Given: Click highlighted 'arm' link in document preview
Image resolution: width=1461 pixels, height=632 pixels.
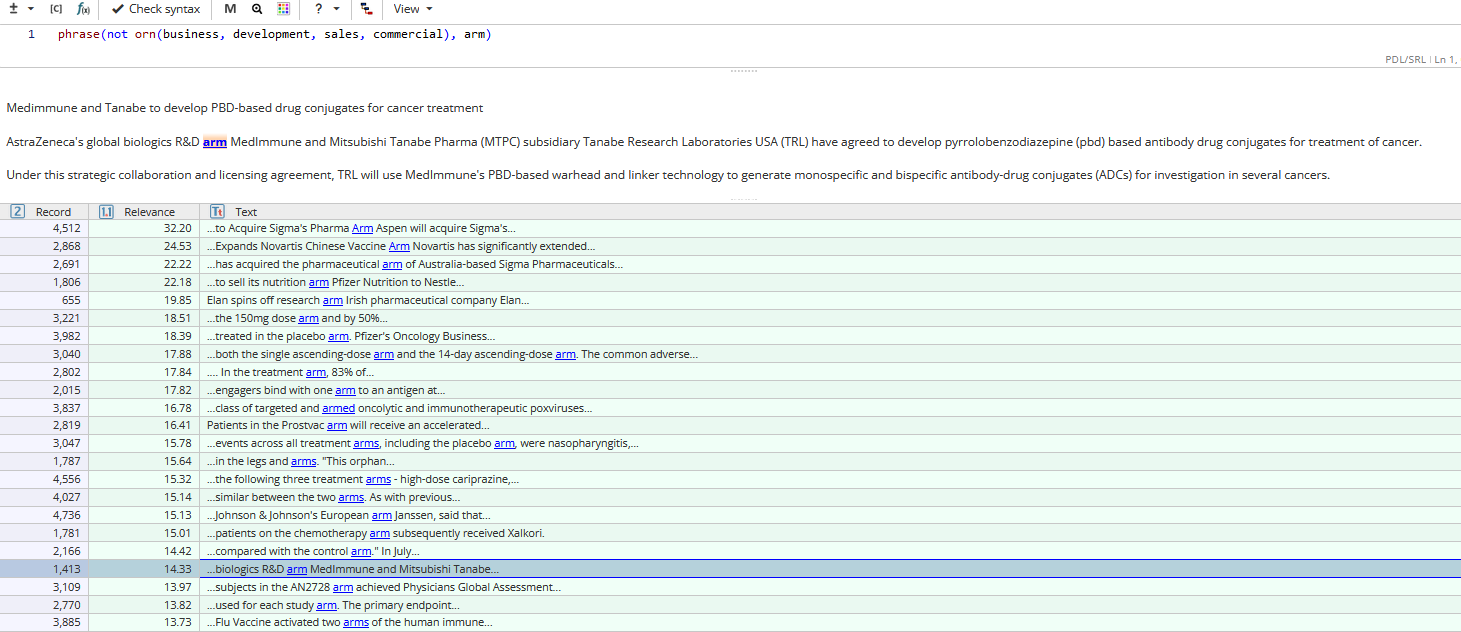Looking at the screenshot, I should tap(215, 142).
